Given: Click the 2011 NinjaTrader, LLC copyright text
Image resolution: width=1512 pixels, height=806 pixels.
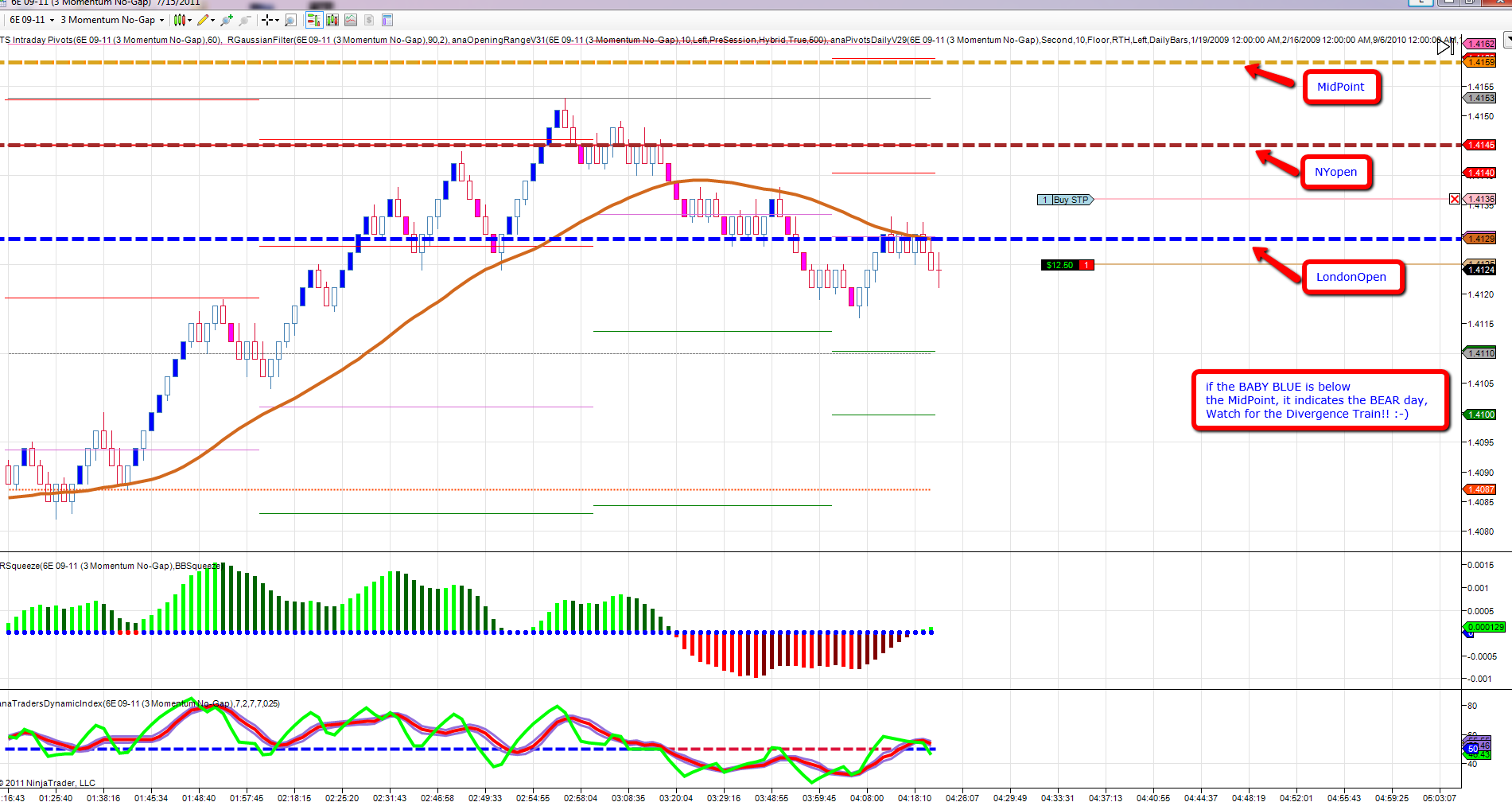Looking at the screenshot, I should point(48,783).
